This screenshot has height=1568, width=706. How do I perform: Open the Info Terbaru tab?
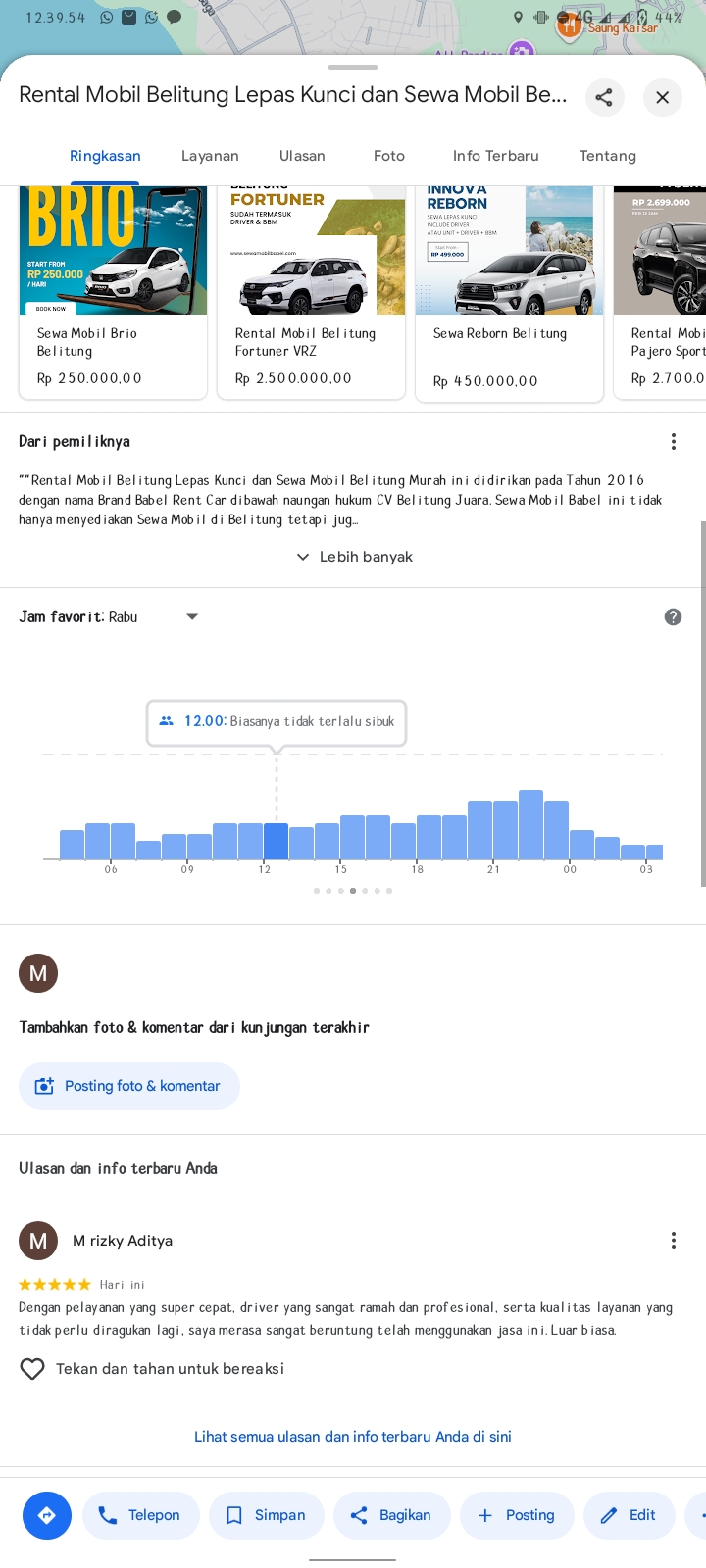click(x=496, y=156)
